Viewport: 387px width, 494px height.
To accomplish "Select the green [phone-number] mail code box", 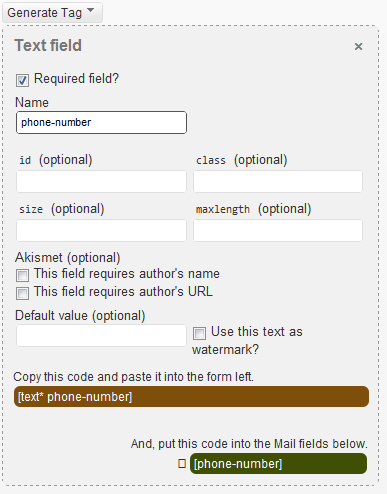I will [x=278, y=464].
